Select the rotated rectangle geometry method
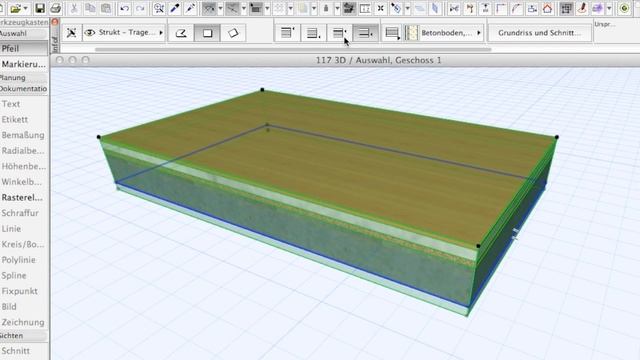The image size is (640, 360). pos(233,33)
